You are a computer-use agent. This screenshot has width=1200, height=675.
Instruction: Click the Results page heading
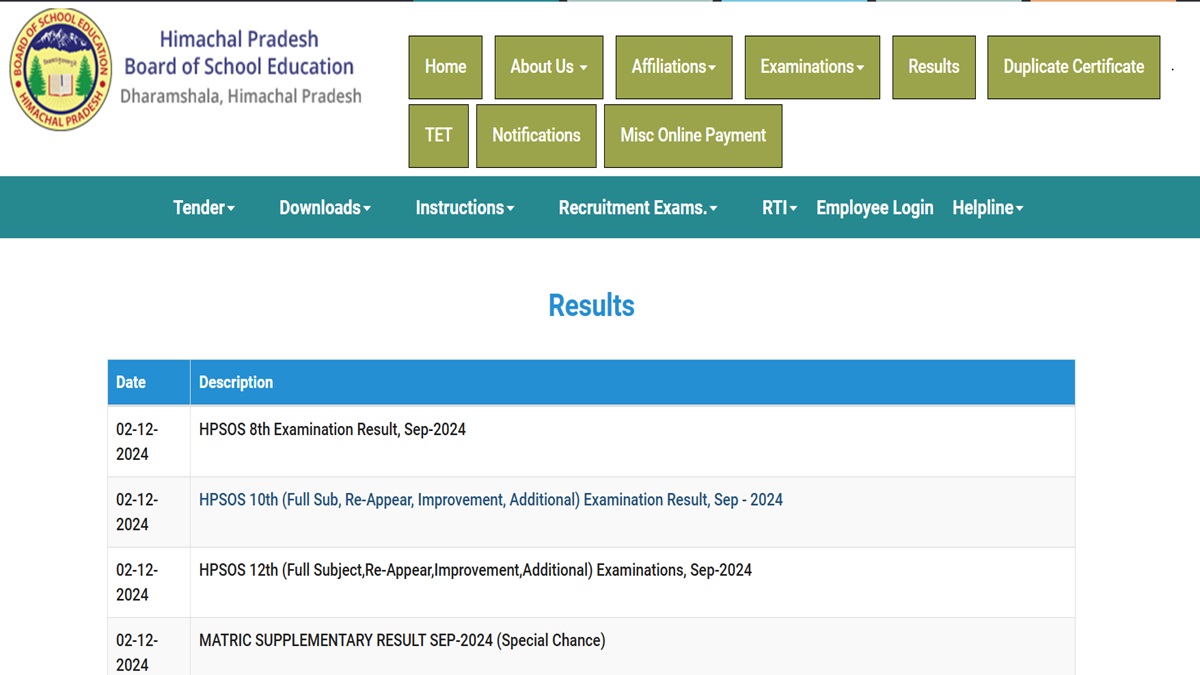[591, 305]
